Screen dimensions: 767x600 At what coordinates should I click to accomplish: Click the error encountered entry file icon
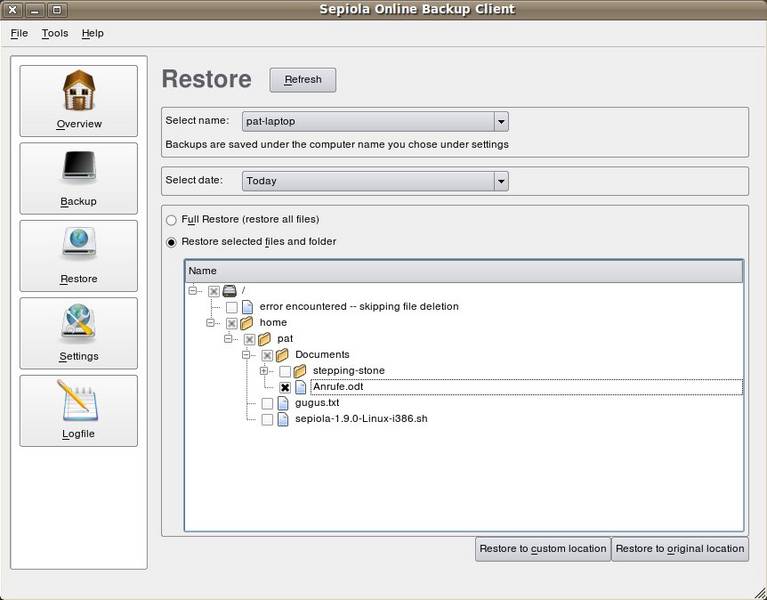coord(248,307)
